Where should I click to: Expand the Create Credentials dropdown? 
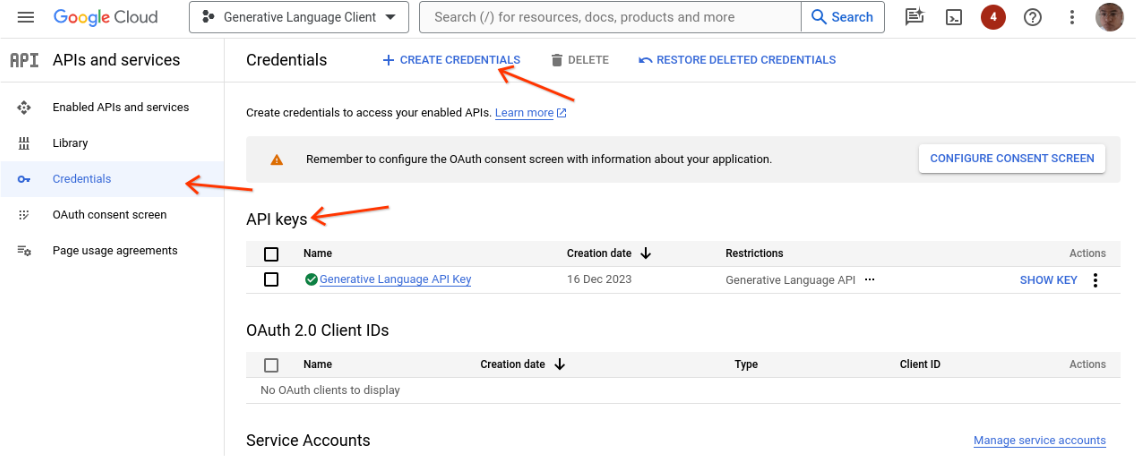pyautogui.click(x=451, y=60)
